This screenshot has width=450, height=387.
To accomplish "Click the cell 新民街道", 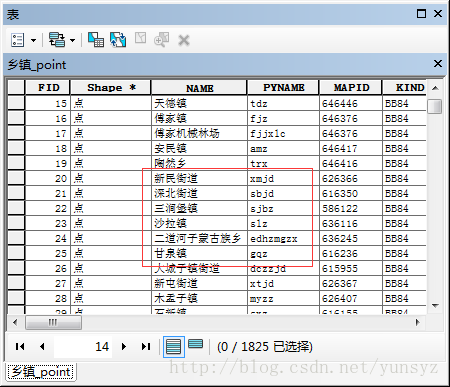I will (x=199, y=178).
